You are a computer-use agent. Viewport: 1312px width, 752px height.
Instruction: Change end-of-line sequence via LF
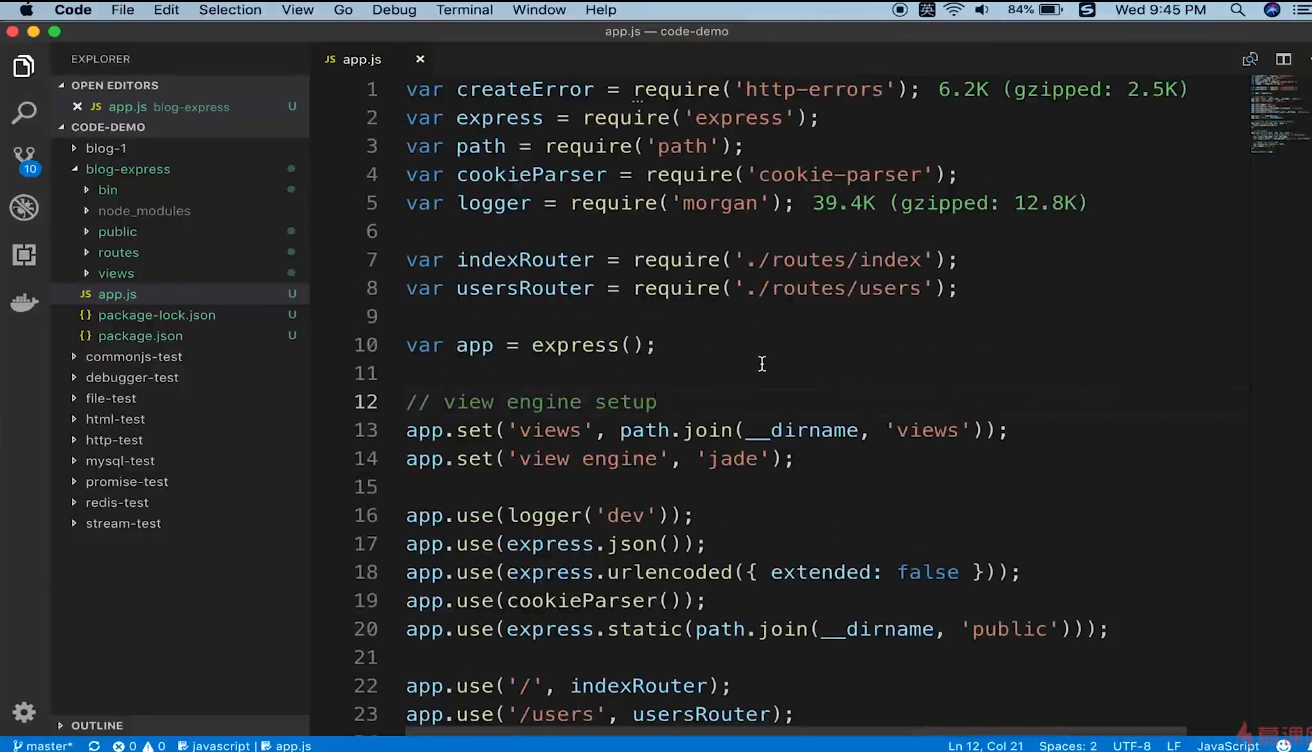[x=1174, y=745]
